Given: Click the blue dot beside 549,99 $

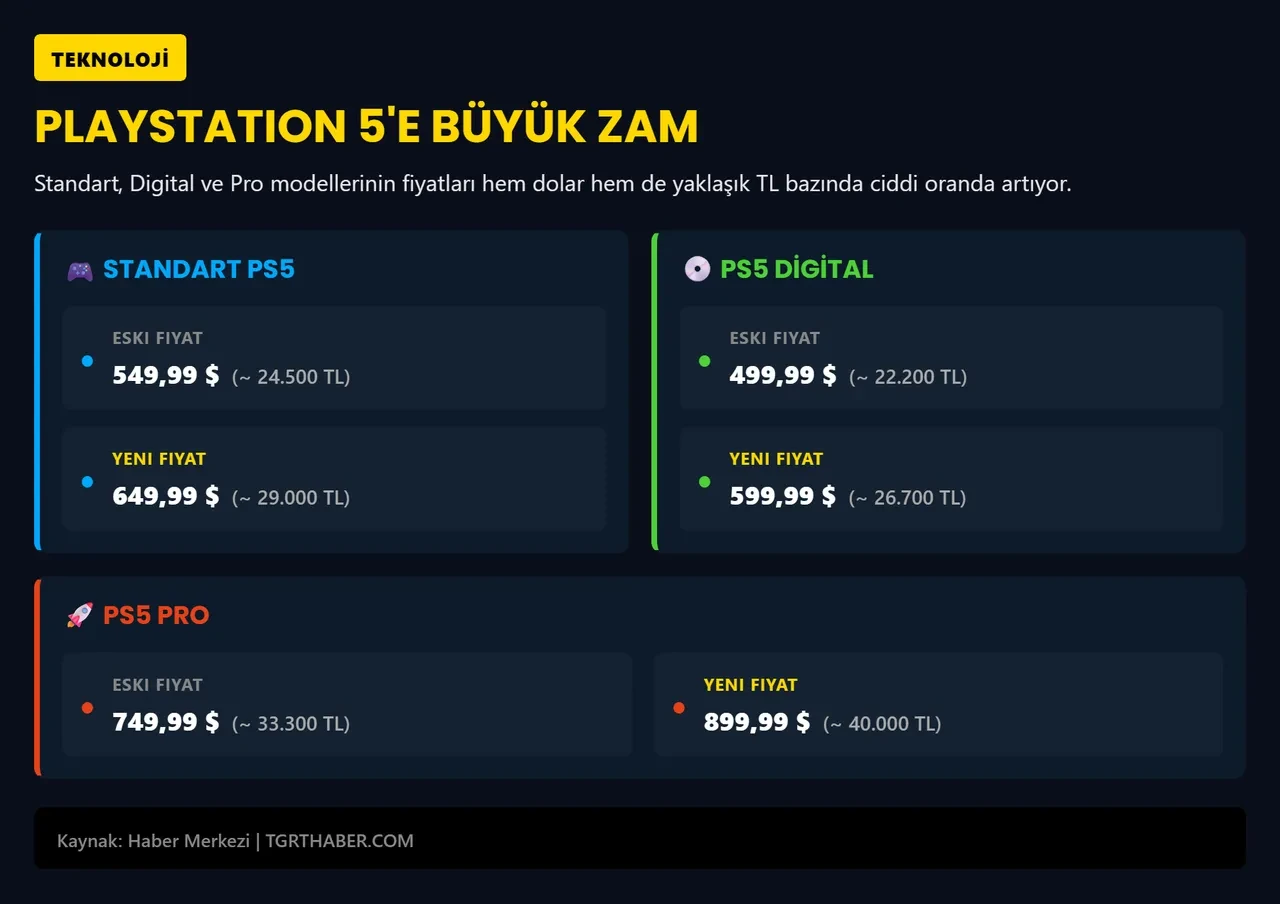Looking at the screenshot, I should (87, 361).
